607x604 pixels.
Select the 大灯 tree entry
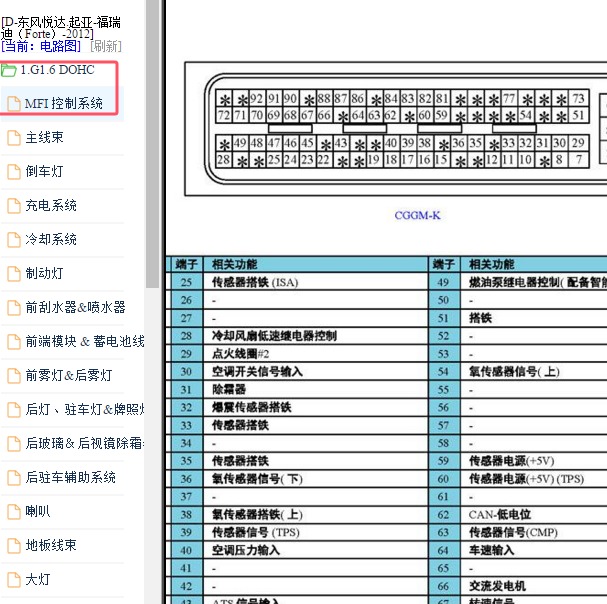pyautogui.click(x=38, y=580)
